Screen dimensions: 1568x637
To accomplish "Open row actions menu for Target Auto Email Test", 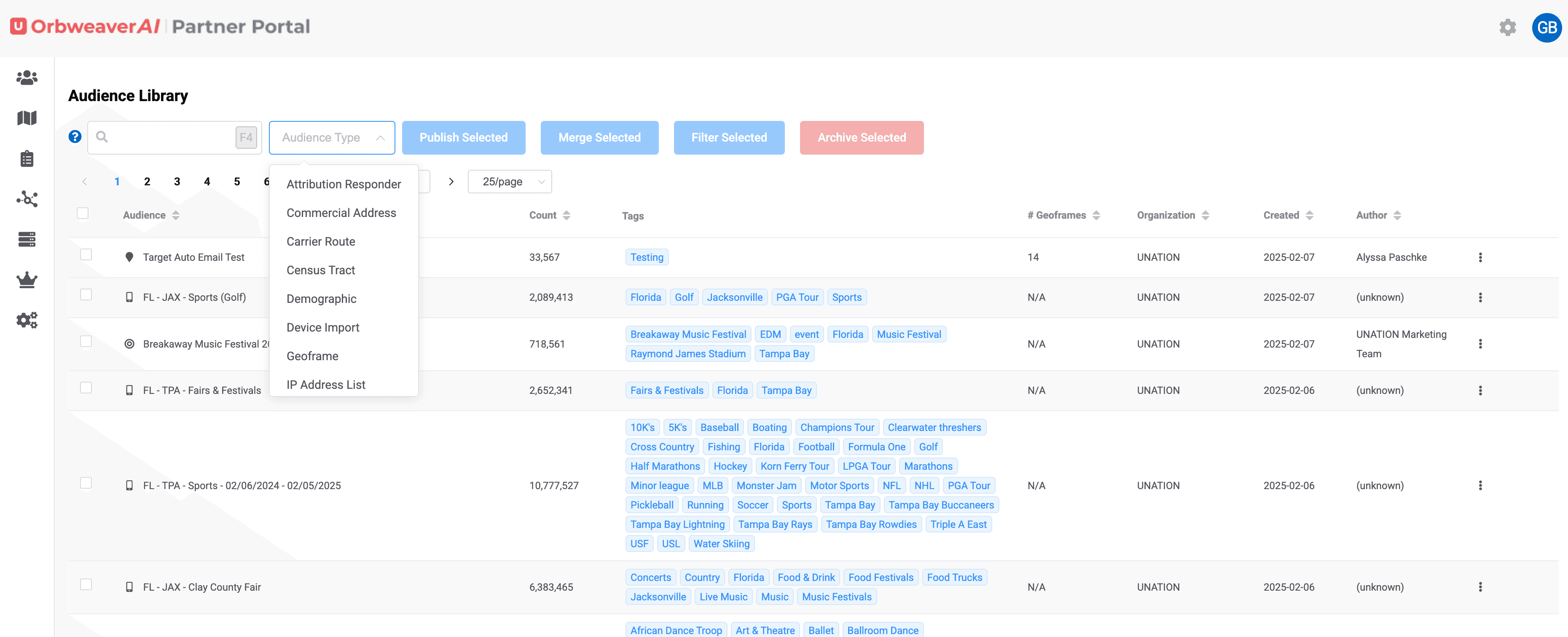I will coord(1480,257).
